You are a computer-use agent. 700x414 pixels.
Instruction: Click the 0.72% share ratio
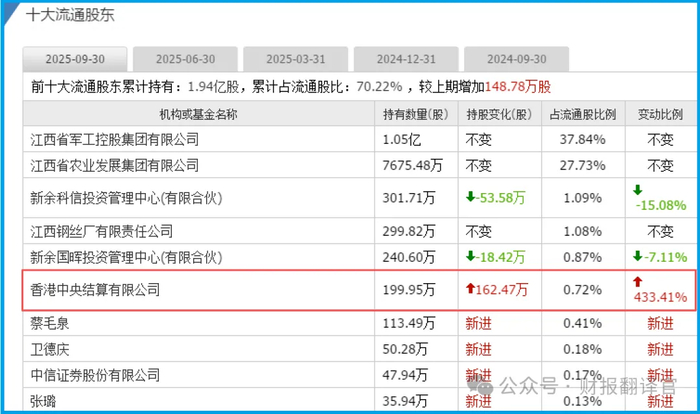coord(583,290)
